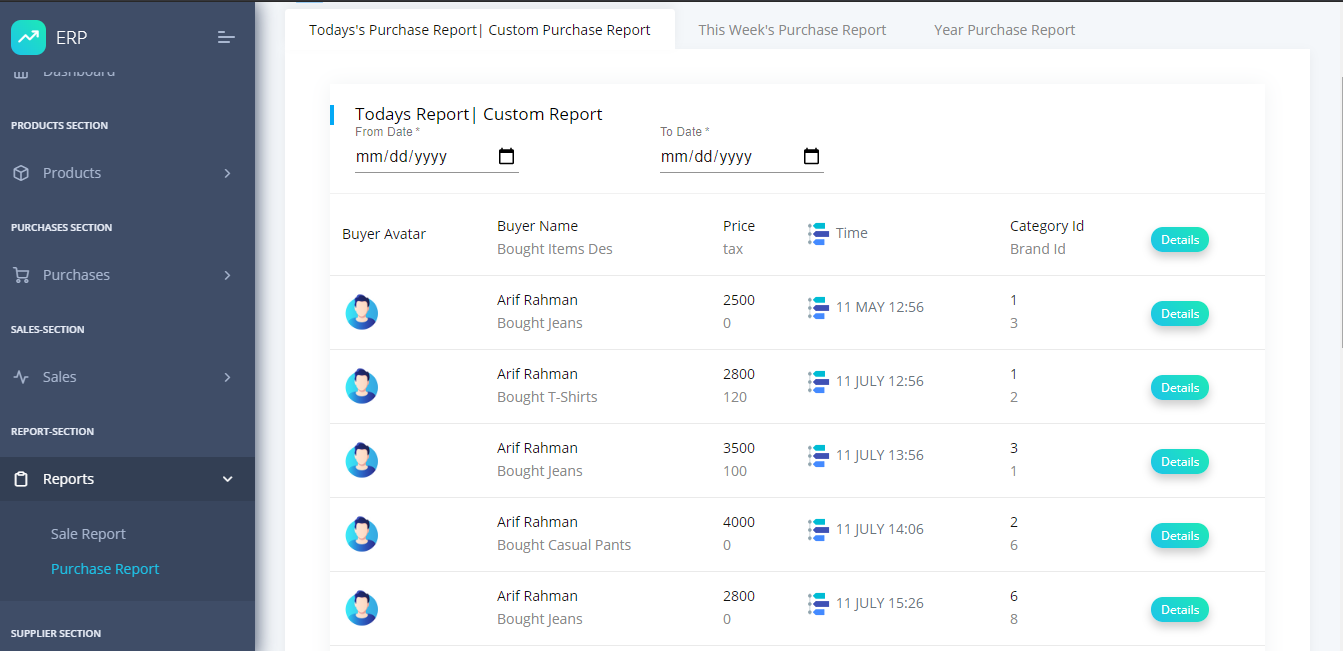
Task: Expand the Purchases submenu chevron
Action: [227, 275]
